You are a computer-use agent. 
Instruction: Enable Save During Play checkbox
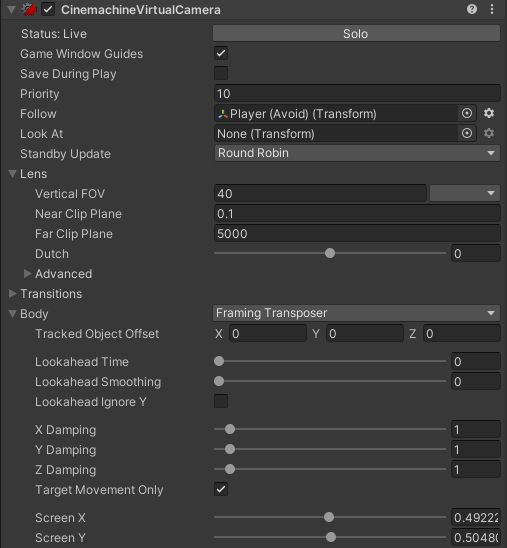(221, 73)
